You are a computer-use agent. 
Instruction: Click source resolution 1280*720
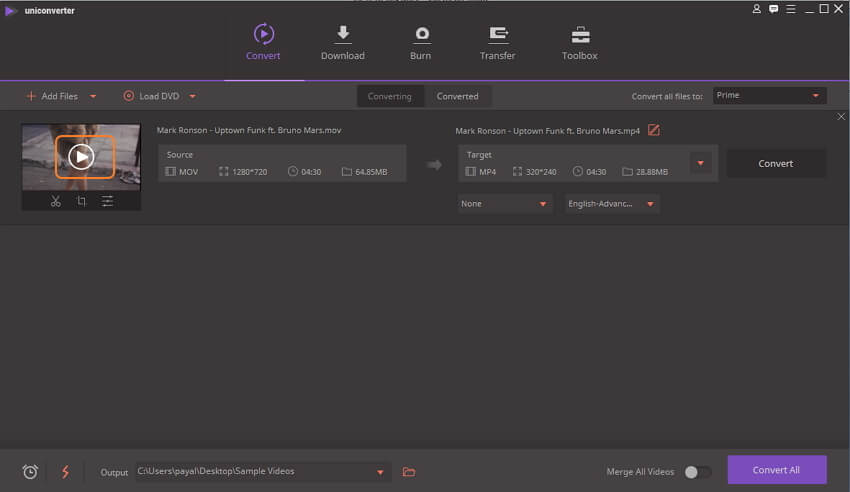[249, 172]
